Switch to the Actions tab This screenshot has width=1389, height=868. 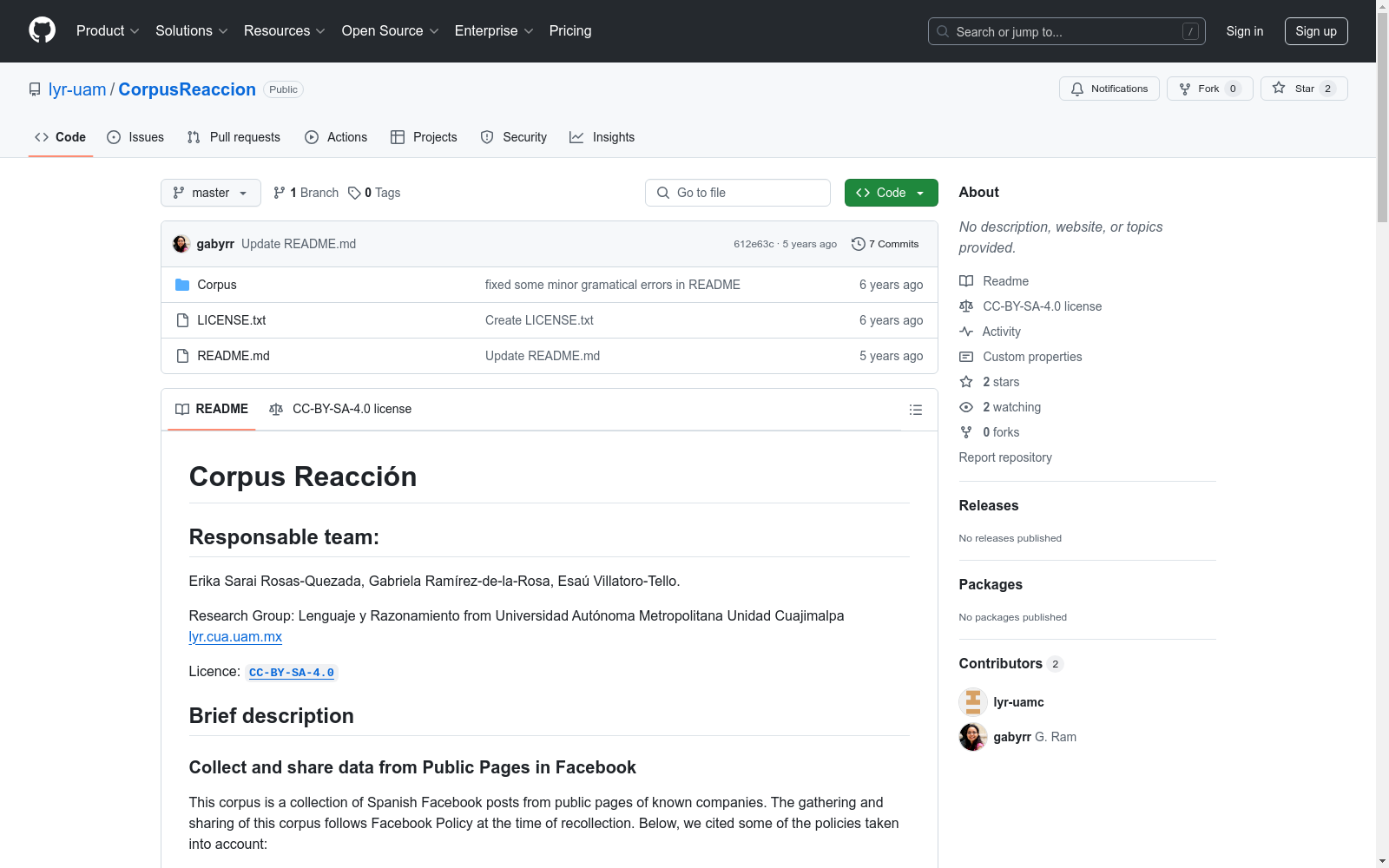[336, 137]
